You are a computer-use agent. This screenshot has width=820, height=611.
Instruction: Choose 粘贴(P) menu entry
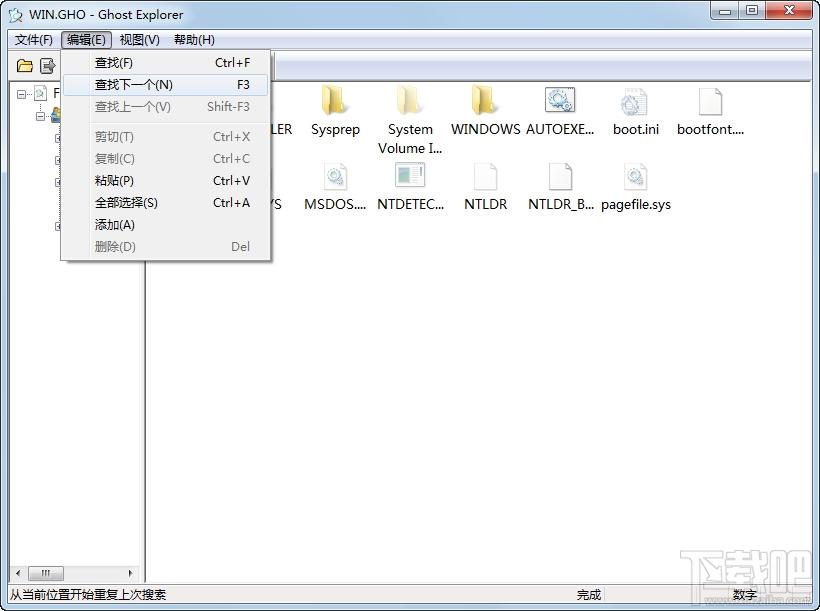(x=165, y=180)
